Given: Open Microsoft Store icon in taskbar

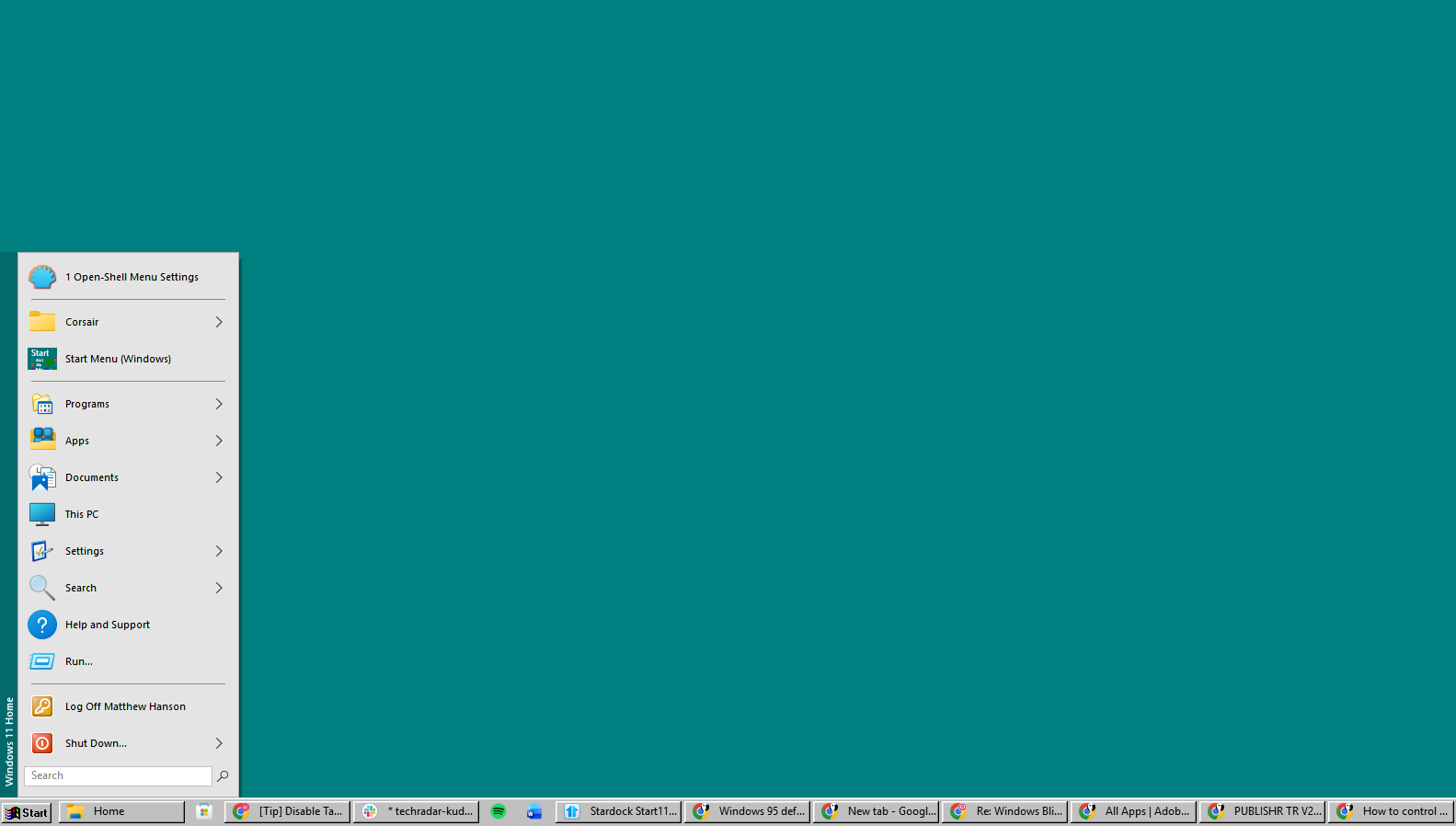Looking at the screenshot, I should 204,811.
